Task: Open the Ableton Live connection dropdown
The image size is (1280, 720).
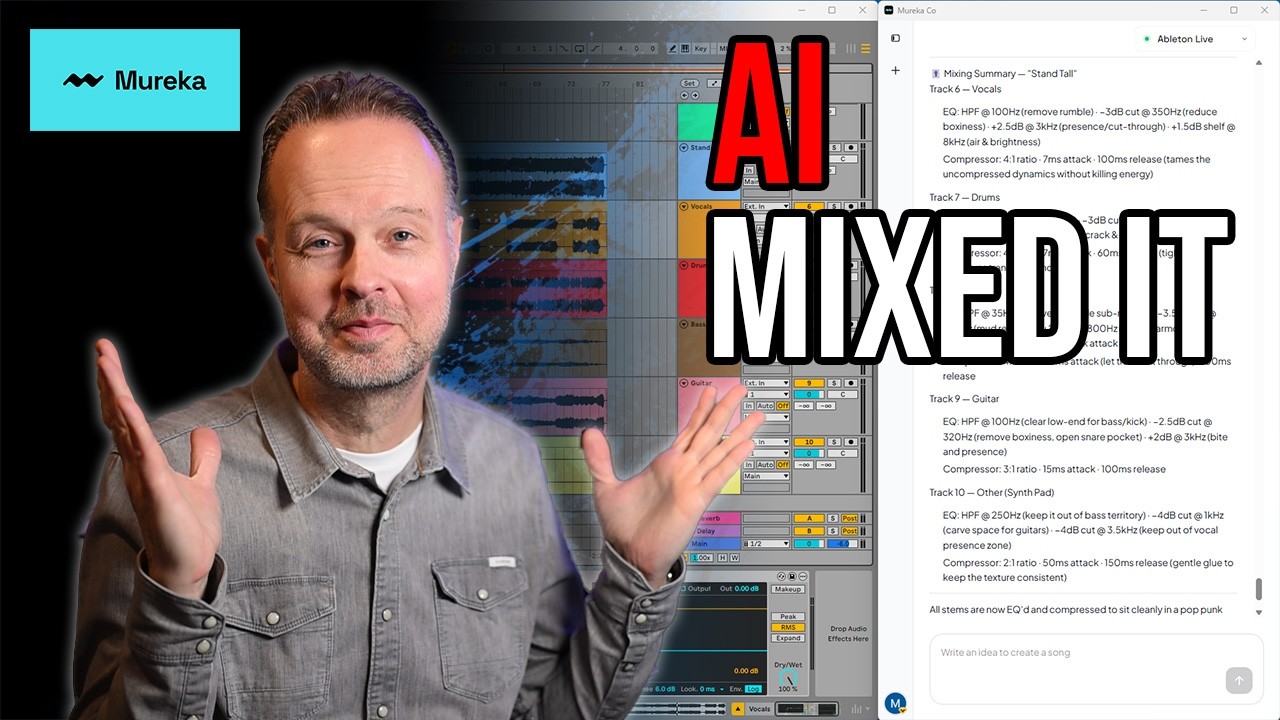Action: tap(1195, 39)
